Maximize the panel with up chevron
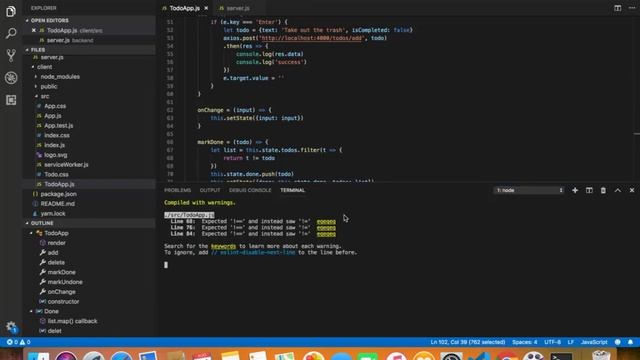This screenshot has width=640, height=360. pos(618,190)
